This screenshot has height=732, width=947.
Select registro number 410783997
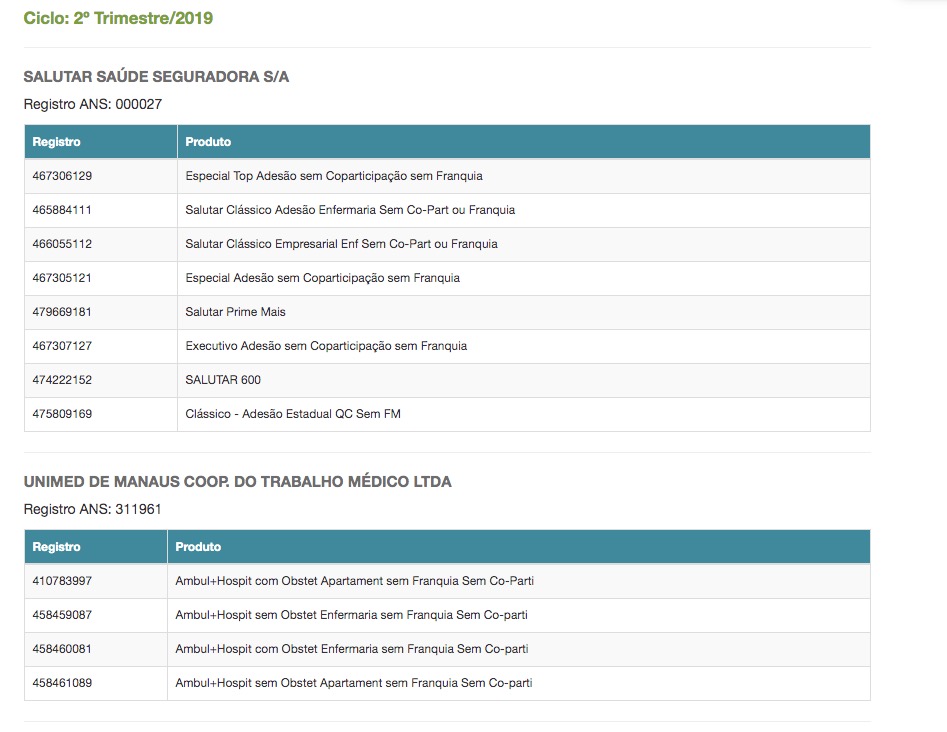click(x=62, y=581)
